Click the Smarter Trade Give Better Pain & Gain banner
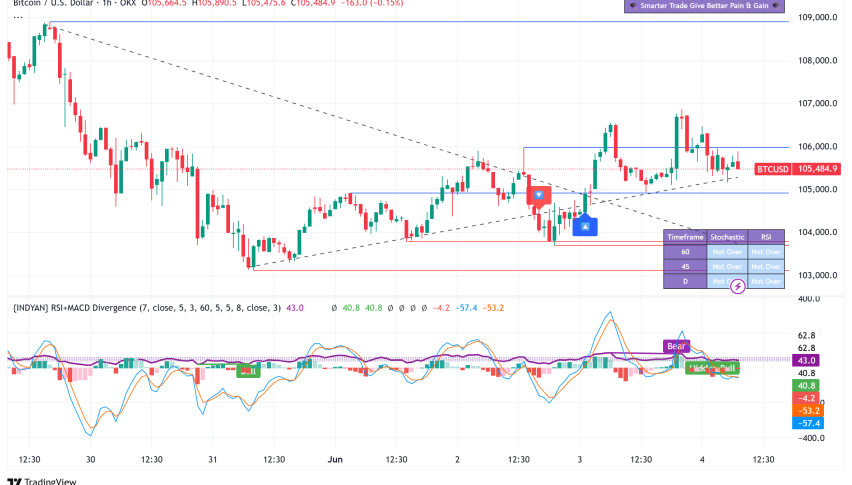The image size is (852, 485). [704, 5]
